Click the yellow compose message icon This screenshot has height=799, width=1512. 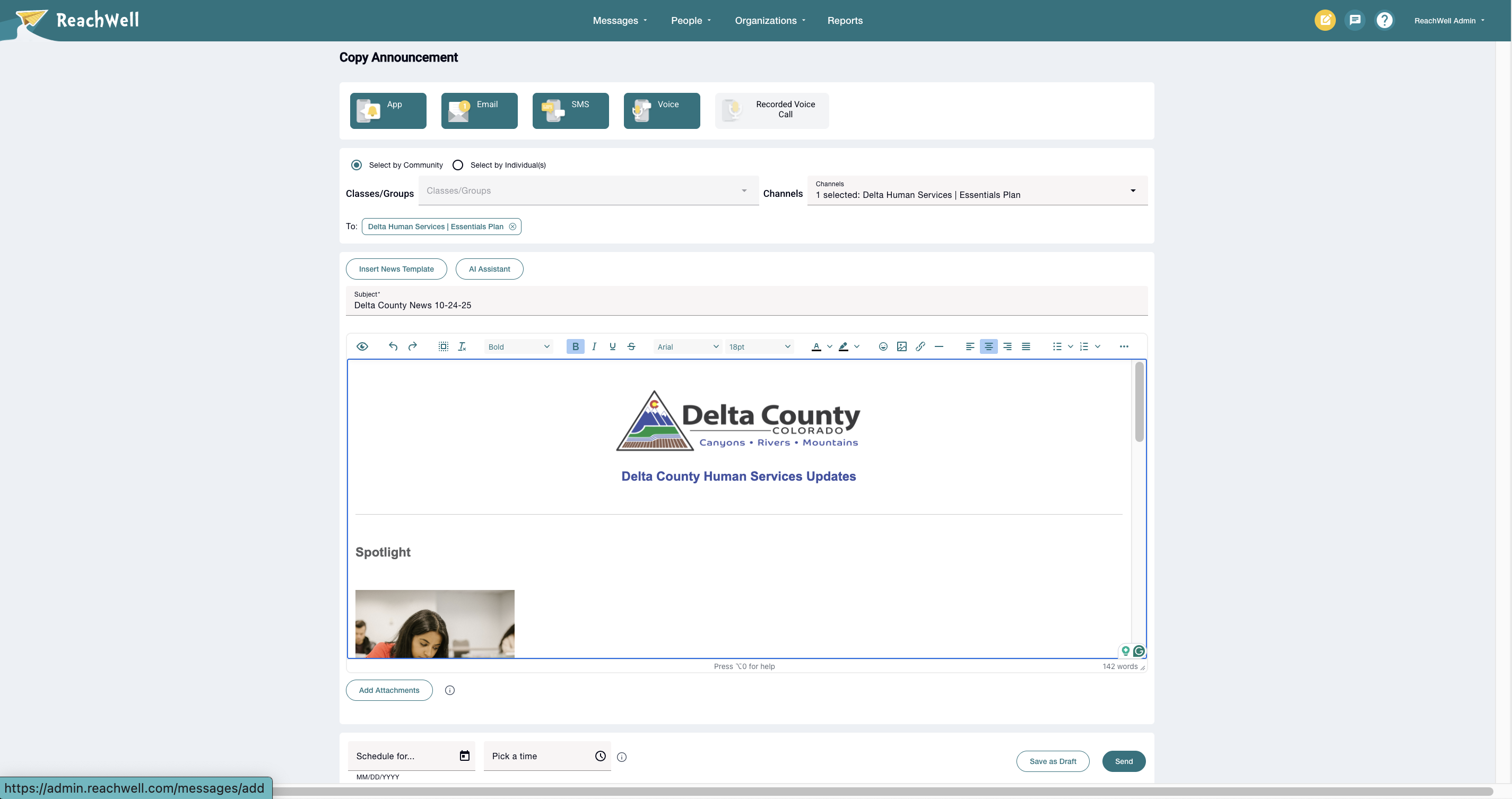[x=1324, y=21]
